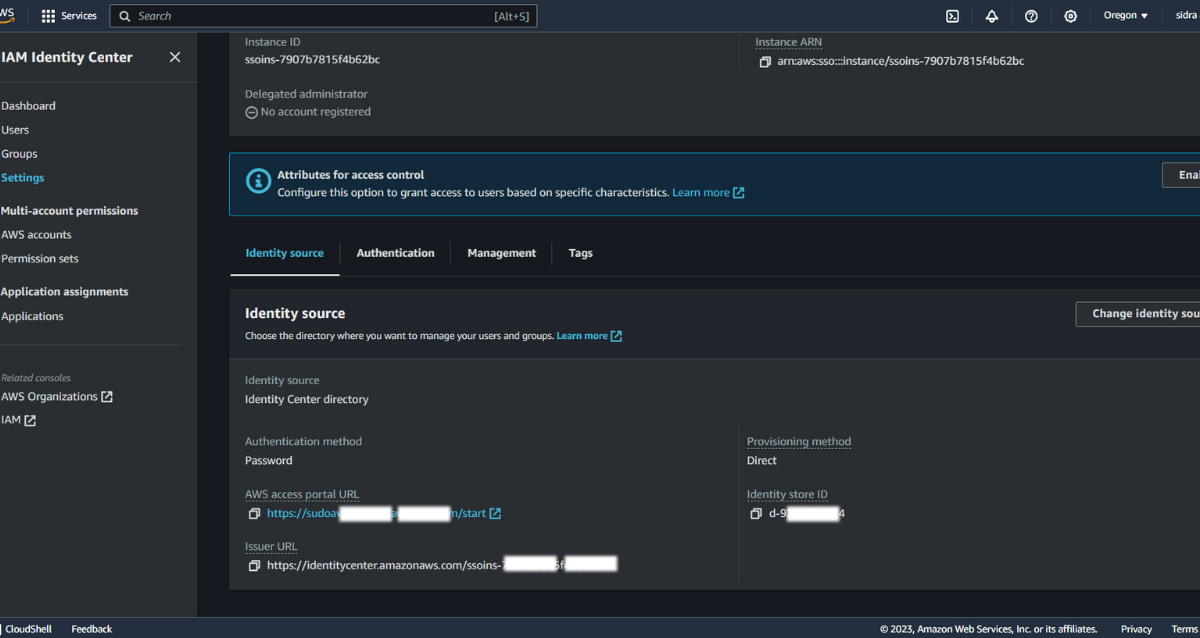Viewport: 1200px width, 638px height.
Task: Open Feedback in footer
Action: click(x=92, y=629)
